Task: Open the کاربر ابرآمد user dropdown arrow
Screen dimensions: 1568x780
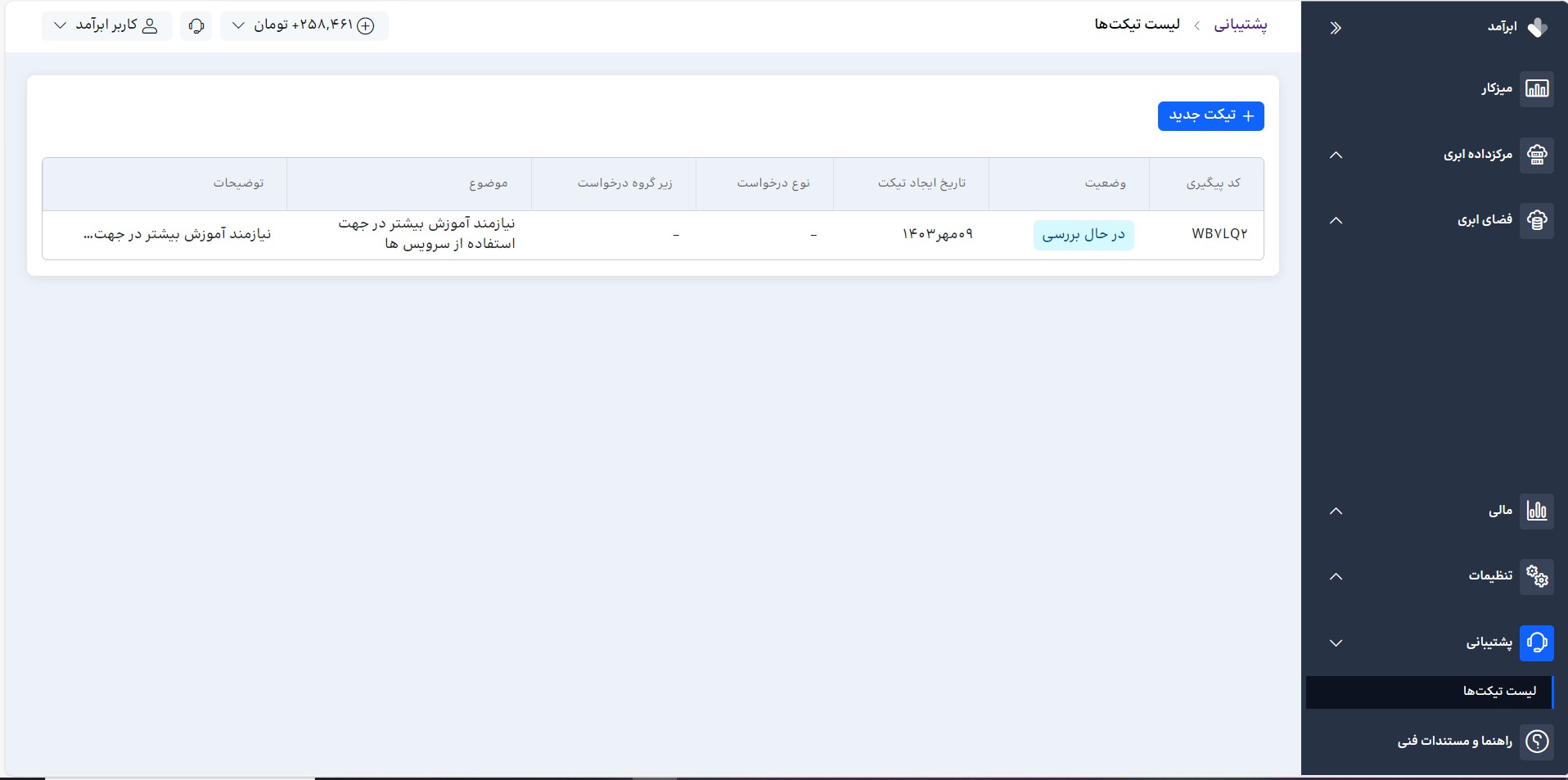Action: pyautogui.click(x=60, y=26)
